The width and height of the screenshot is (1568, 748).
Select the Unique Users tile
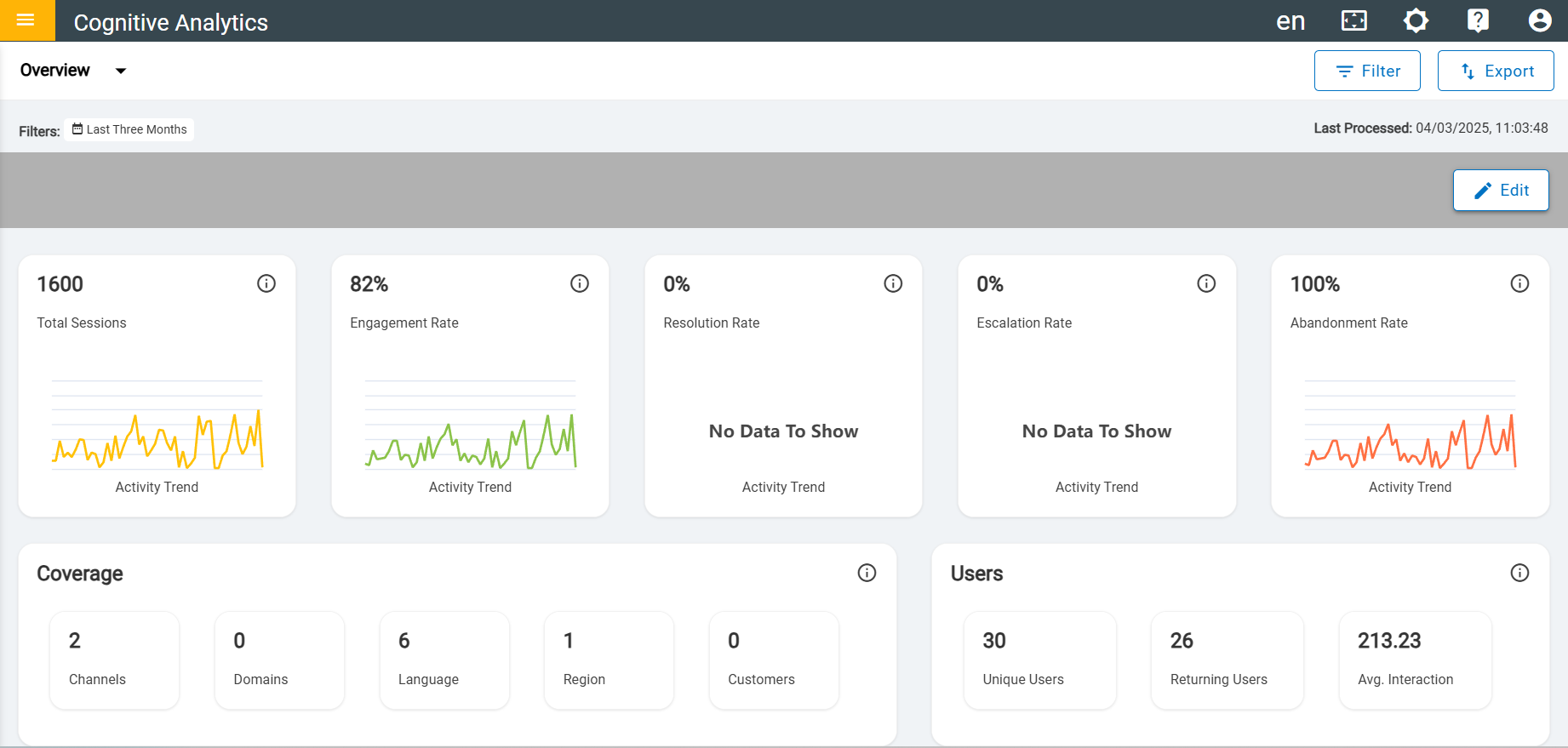point(1040,660)
